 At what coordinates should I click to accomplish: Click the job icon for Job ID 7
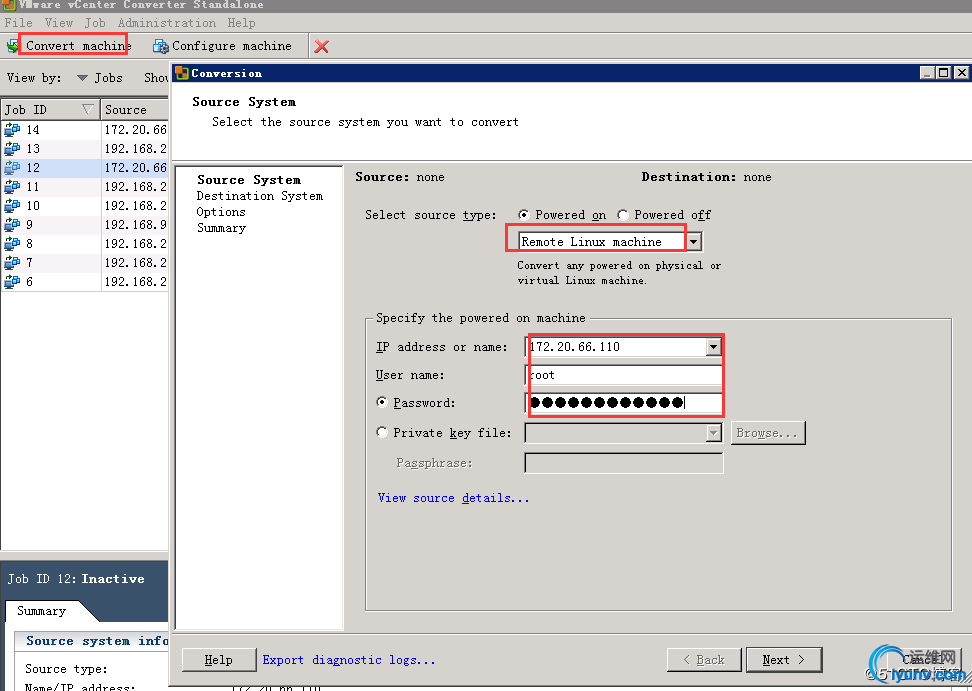coord(12,263)
